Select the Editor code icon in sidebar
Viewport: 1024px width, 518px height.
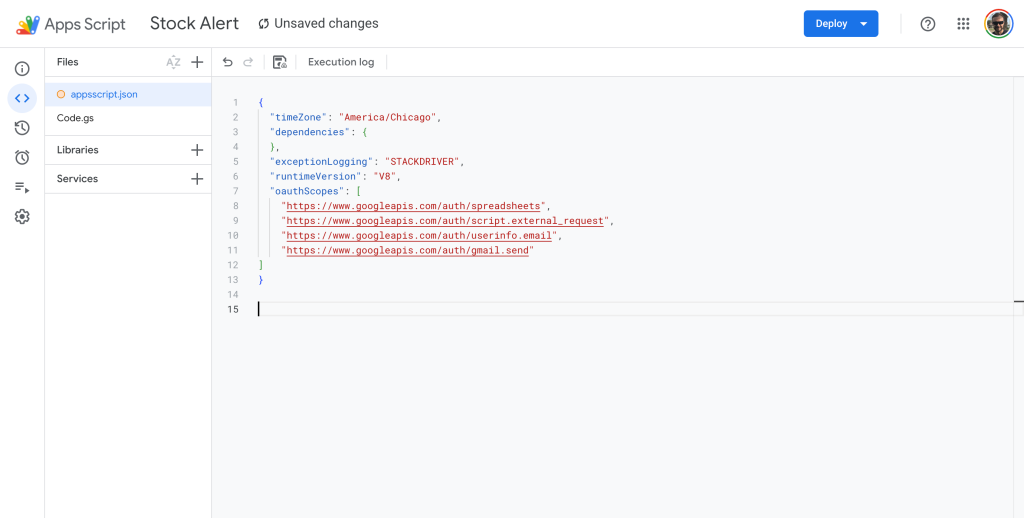tap(22, 98)
